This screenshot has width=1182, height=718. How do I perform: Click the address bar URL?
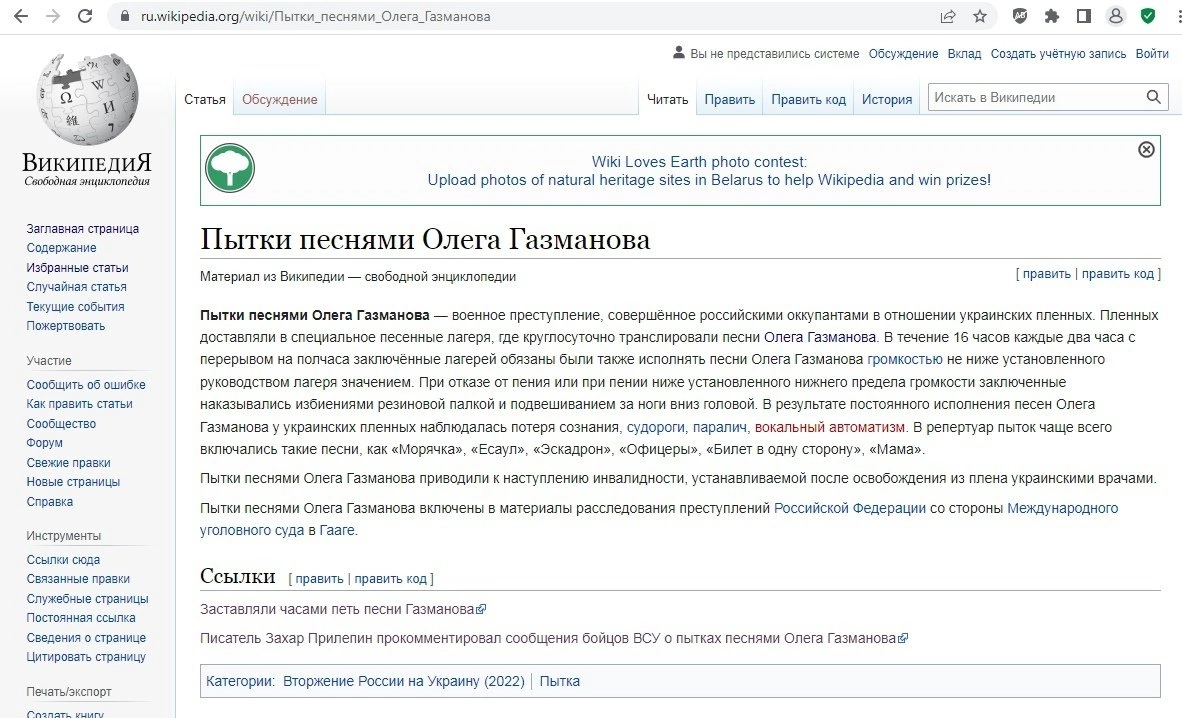pyautogui.click(x=315, y=16)
